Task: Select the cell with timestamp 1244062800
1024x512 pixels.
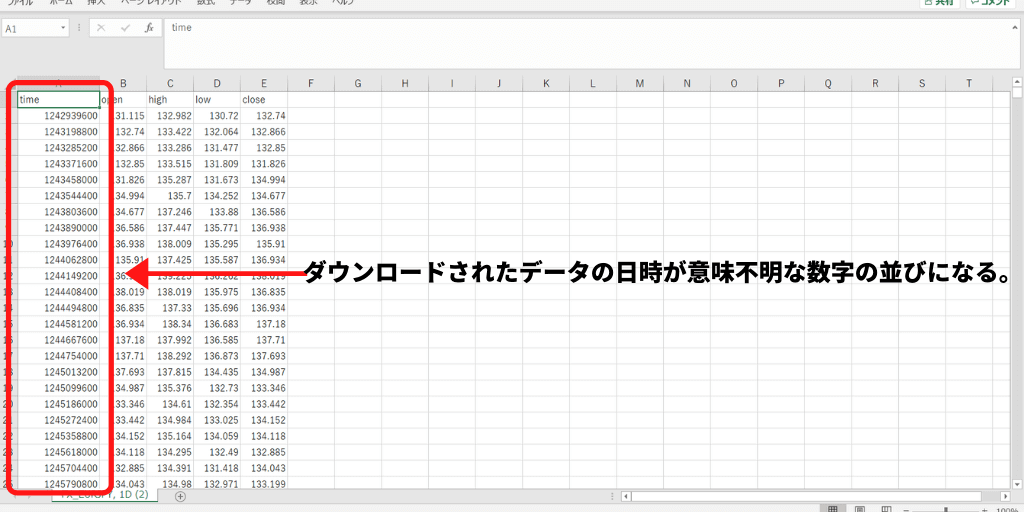Action: (x=59, y=260)
